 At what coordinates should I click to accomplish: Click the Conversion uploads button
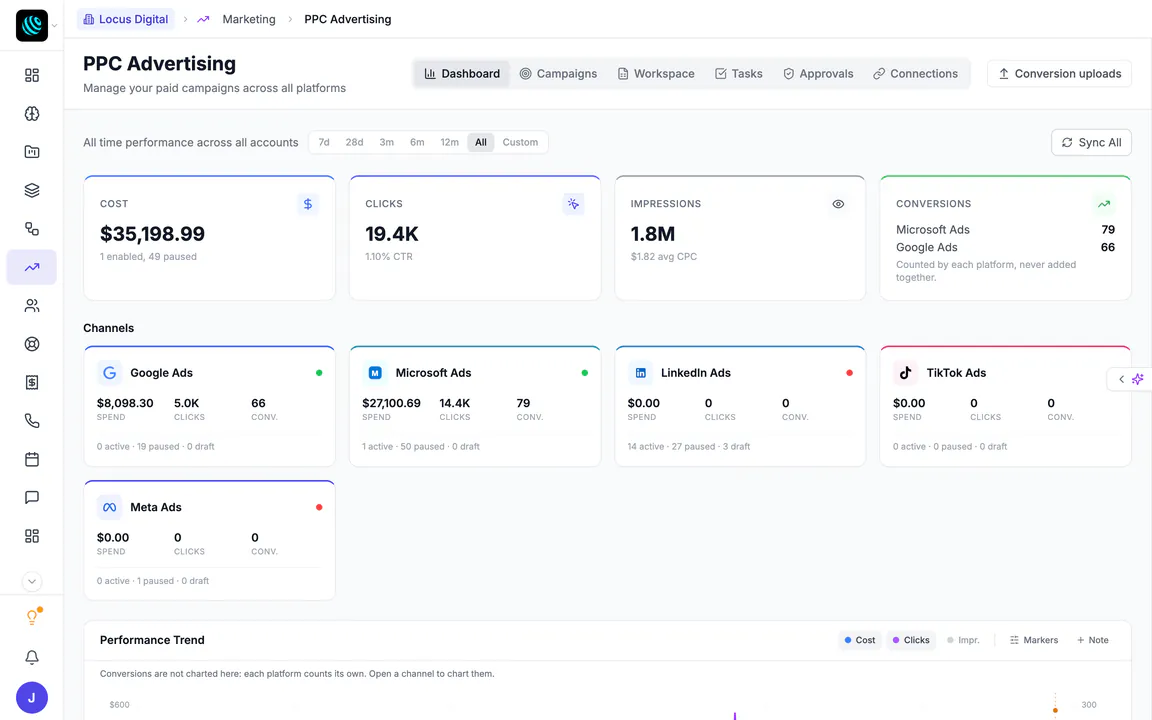(1059, 73)
